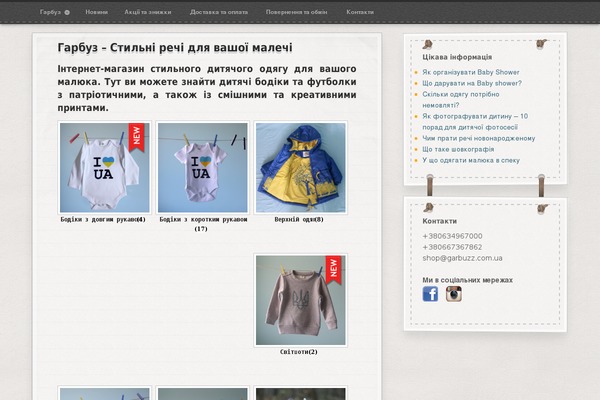Read Скільки одягу потрібно немовляті? article
The width and height of the screenshot is (600, 400).
pos(461,100)
